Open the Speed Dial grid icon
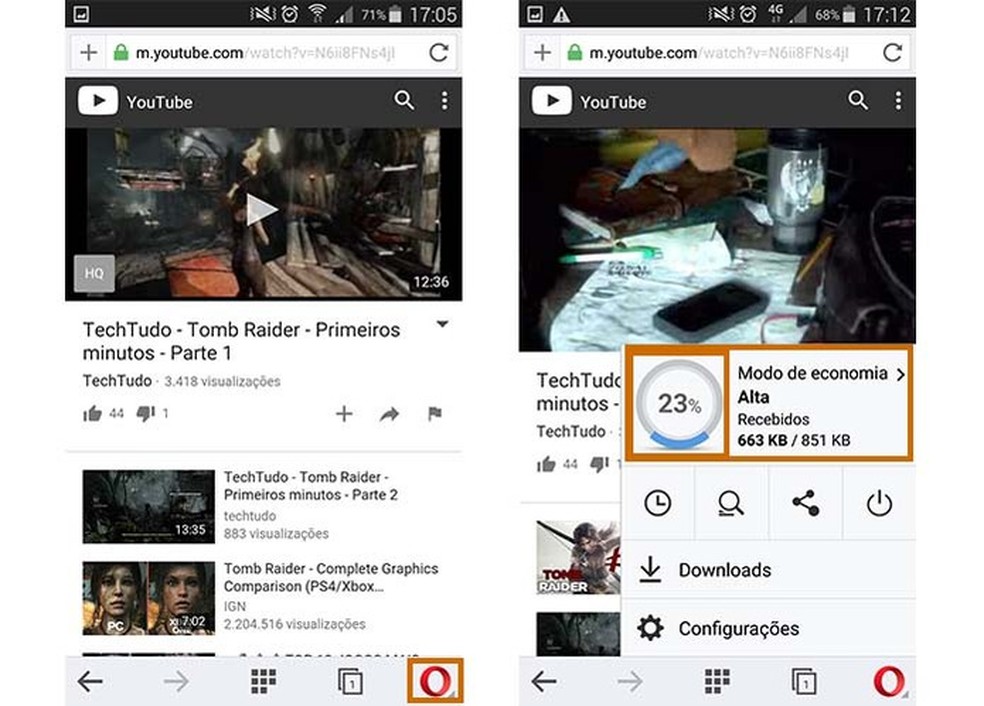The height and width of the screenshot is (706, 984). coord(264,682)
